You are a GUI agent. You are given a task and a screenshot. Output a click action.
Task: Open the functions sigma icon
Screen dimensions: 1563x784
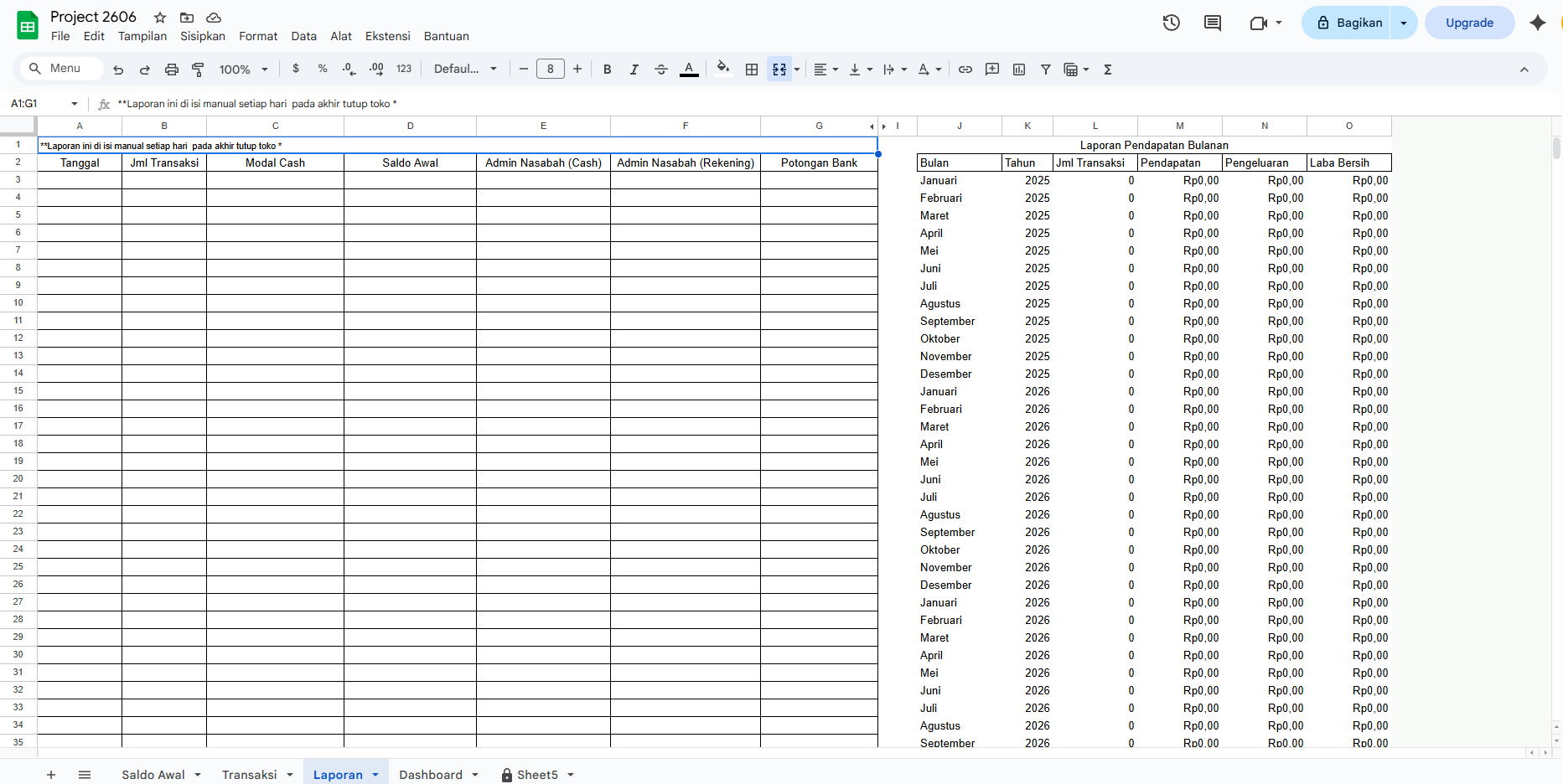[x=1108, y=70]
